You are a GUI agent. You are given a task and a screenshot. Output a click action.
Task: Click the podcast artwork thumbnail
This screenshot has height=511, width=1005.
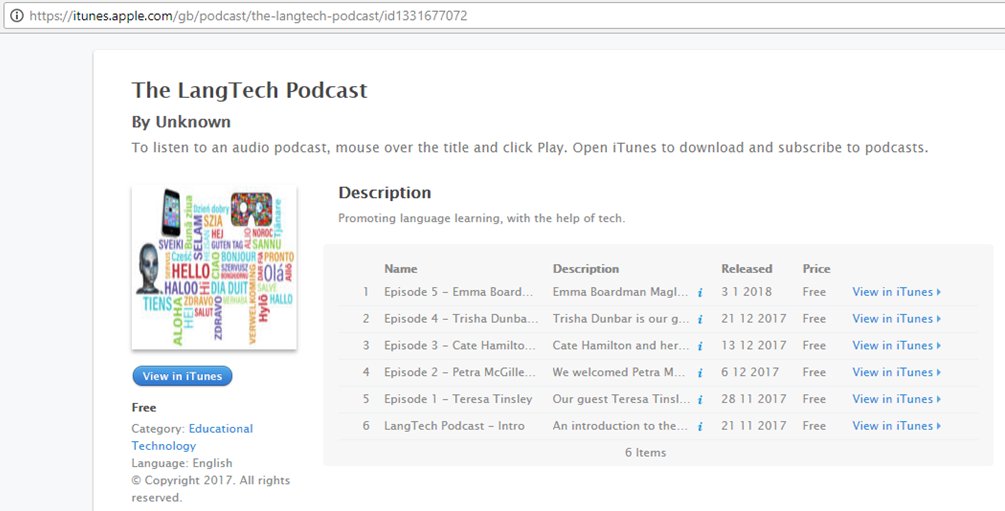point(214,267)
